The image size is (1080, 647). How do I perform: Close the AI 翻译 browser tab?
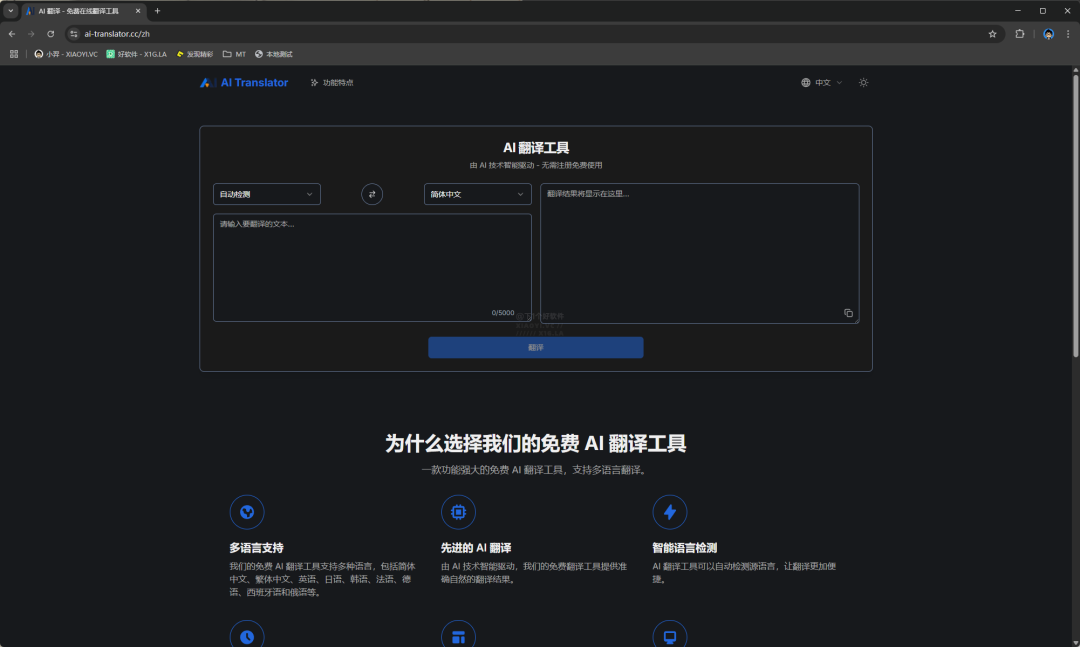[138, 11]
